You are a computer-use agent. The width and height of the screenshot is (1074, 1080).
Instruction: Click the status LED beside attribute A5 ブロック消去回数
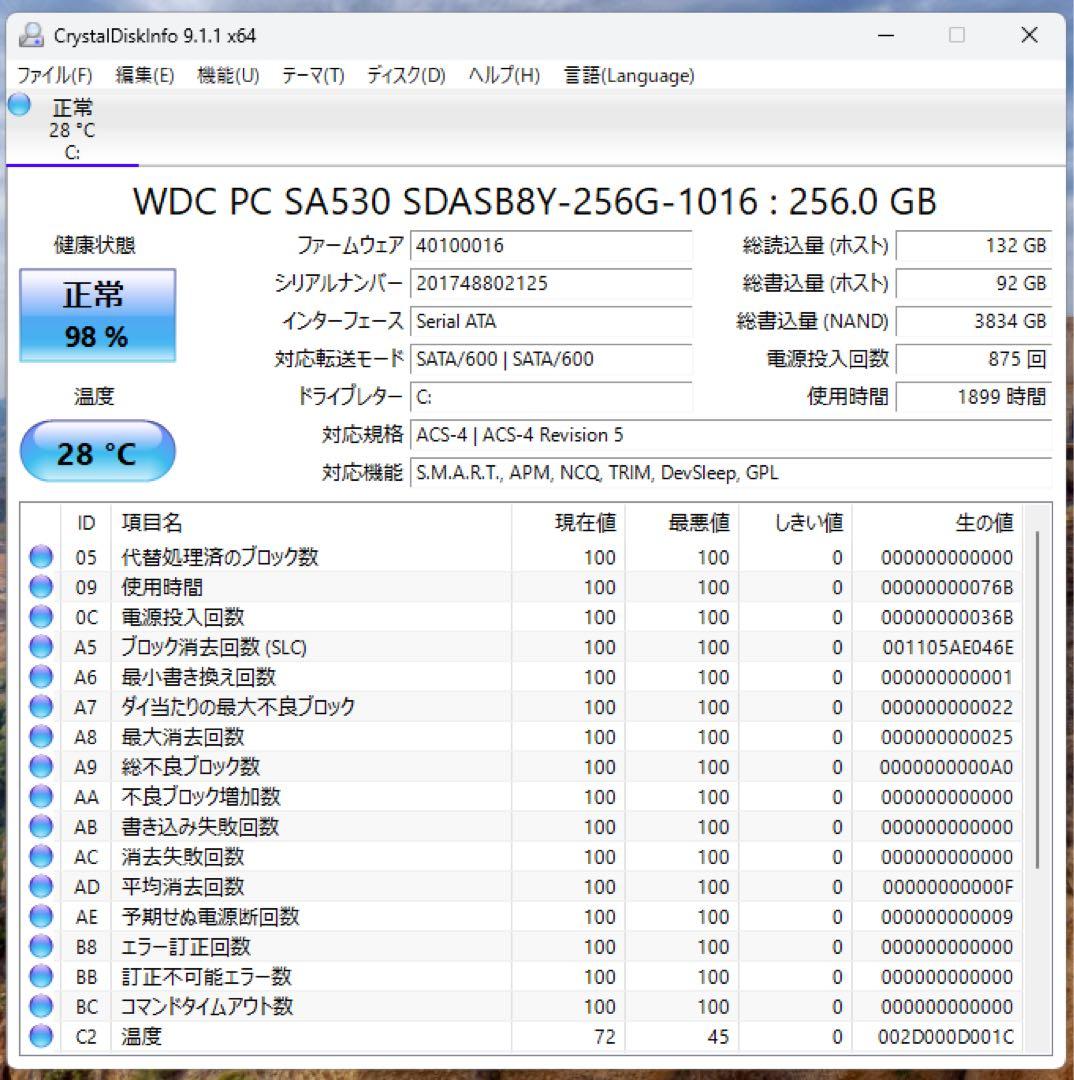point(40,647)
